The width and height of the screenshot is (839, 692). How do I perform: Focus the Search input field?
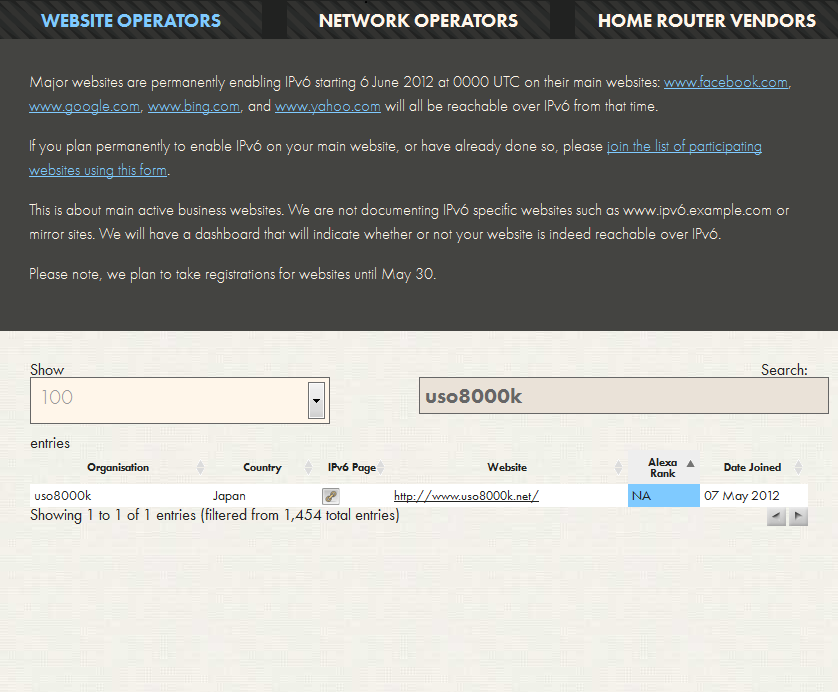coord(623,396)
